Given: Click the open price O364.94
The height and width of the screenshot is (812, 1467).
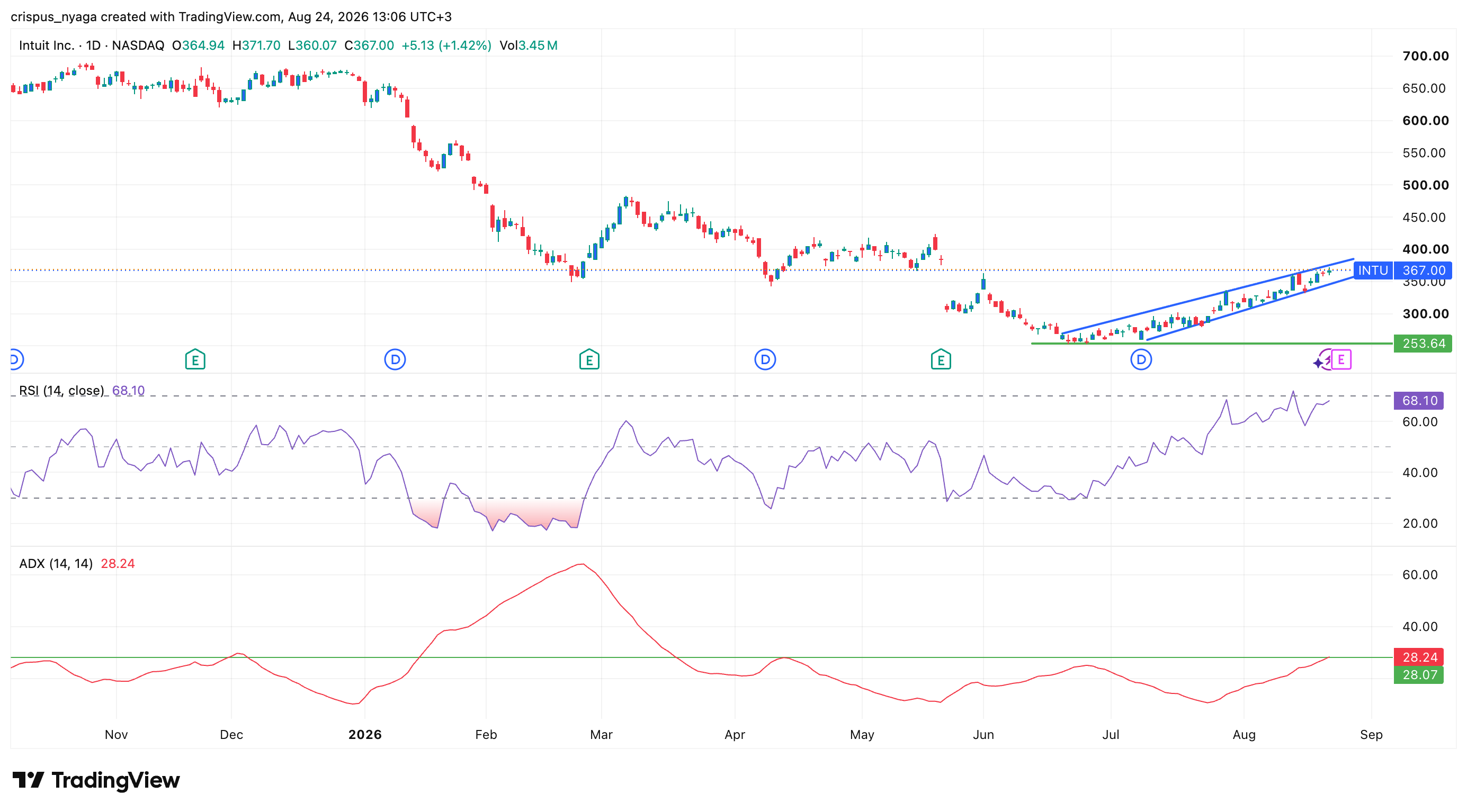Looking at the screenshot, I should 198,46.
